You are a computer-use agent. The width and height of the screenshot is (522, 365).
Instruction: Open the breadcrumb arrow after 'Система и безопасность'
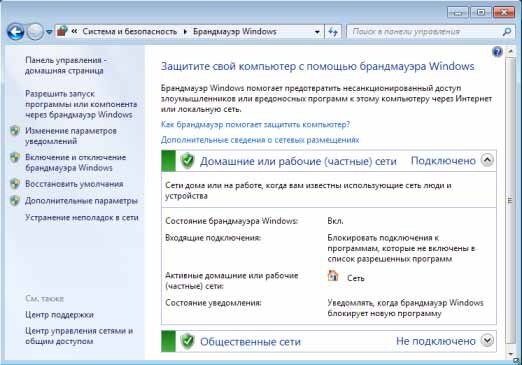tap(185, 32)
